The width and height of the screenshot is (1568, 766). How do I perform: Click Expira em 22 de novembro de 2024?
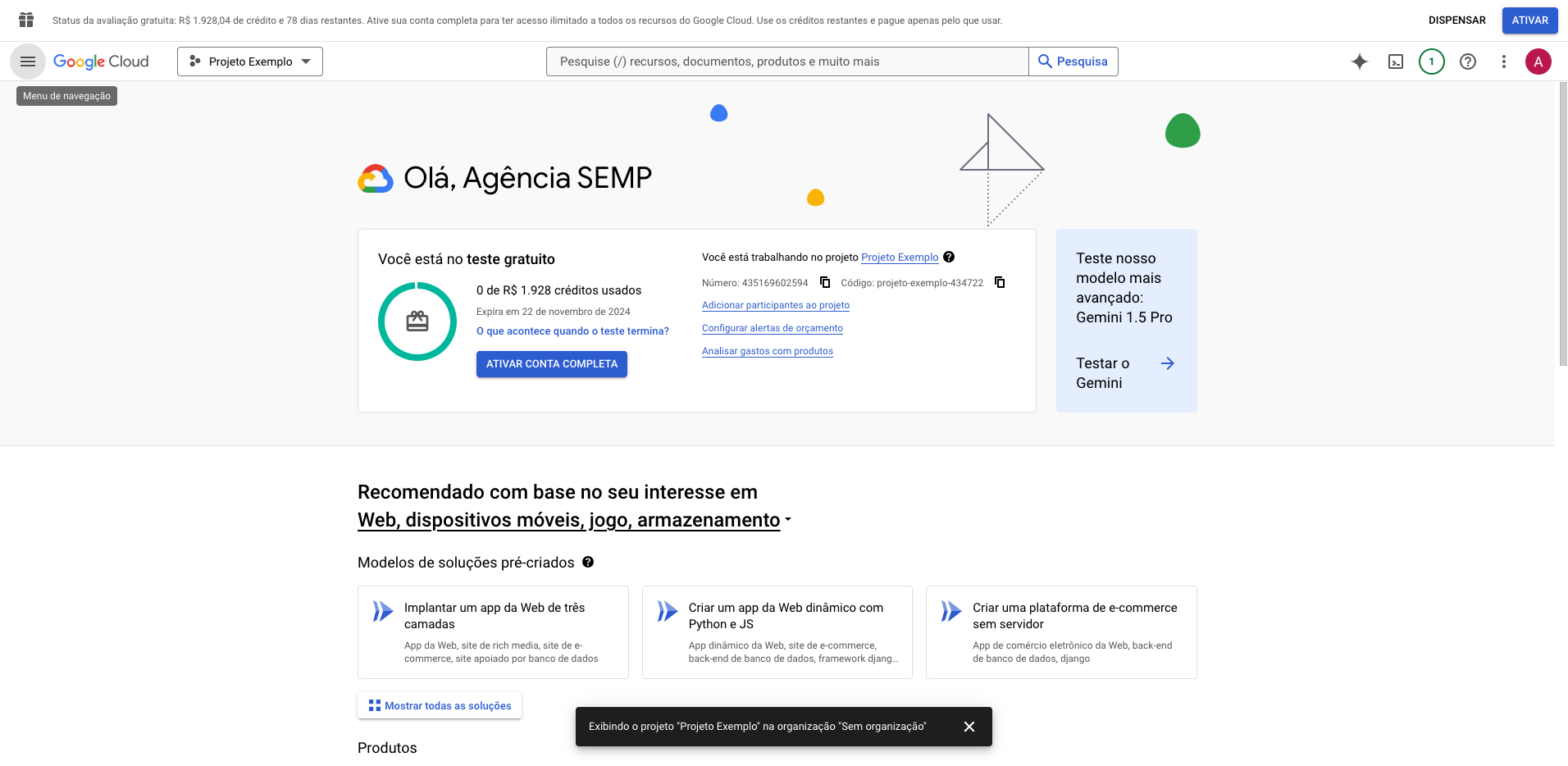(x=554, y=312)
